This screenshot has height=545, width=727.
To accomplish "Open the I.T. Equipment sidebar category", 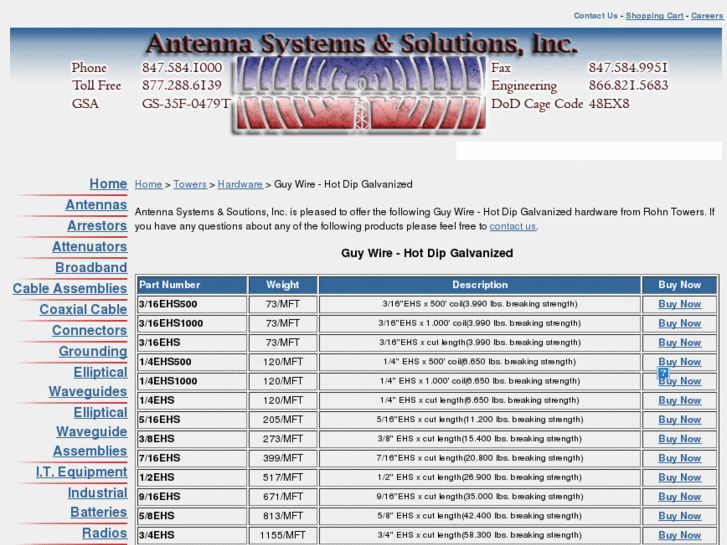I will 81,472.
